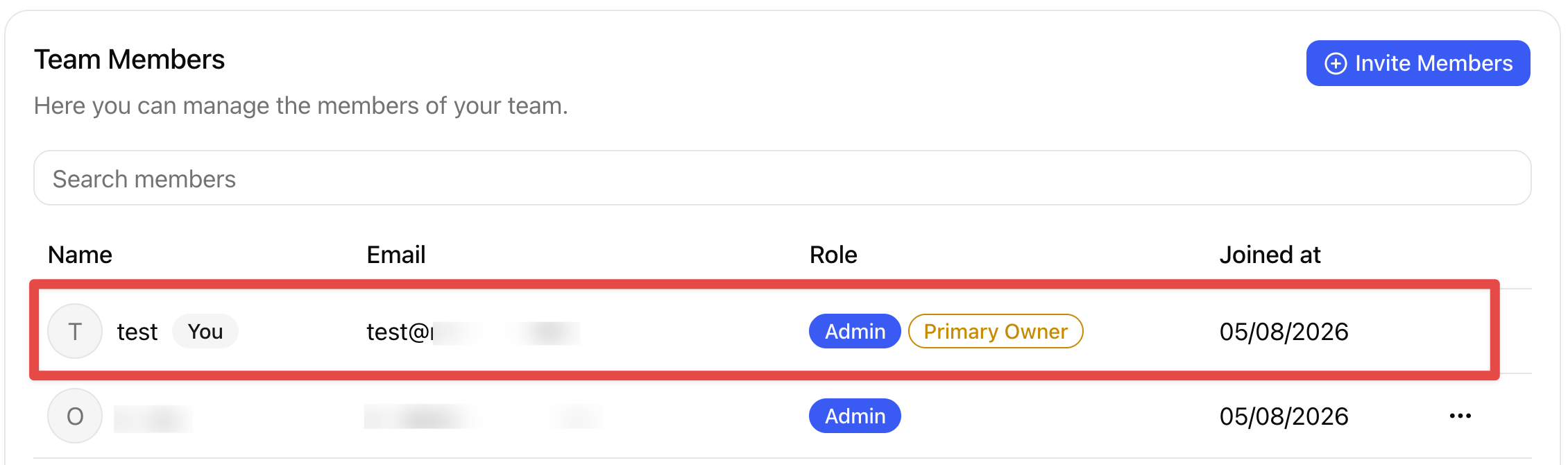
Task: Click the You tag beside test
Action: pos(205,331)
